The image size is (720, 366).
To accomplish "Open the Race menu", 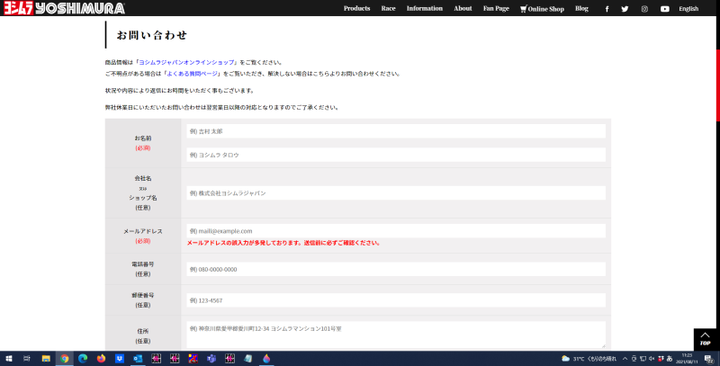I will click(388, 8).
